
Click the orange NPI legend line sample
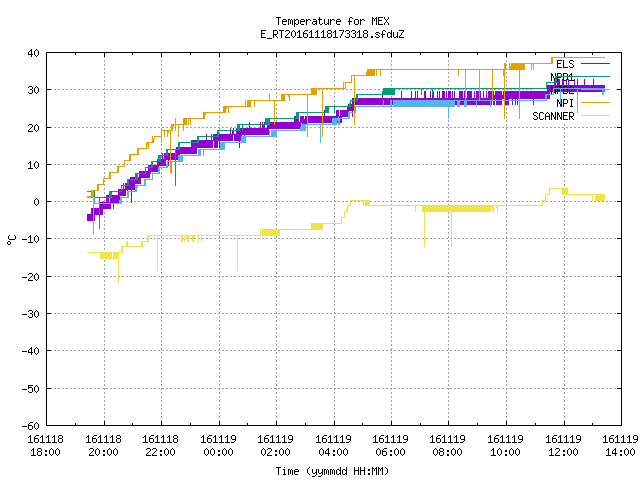point(595,102)
